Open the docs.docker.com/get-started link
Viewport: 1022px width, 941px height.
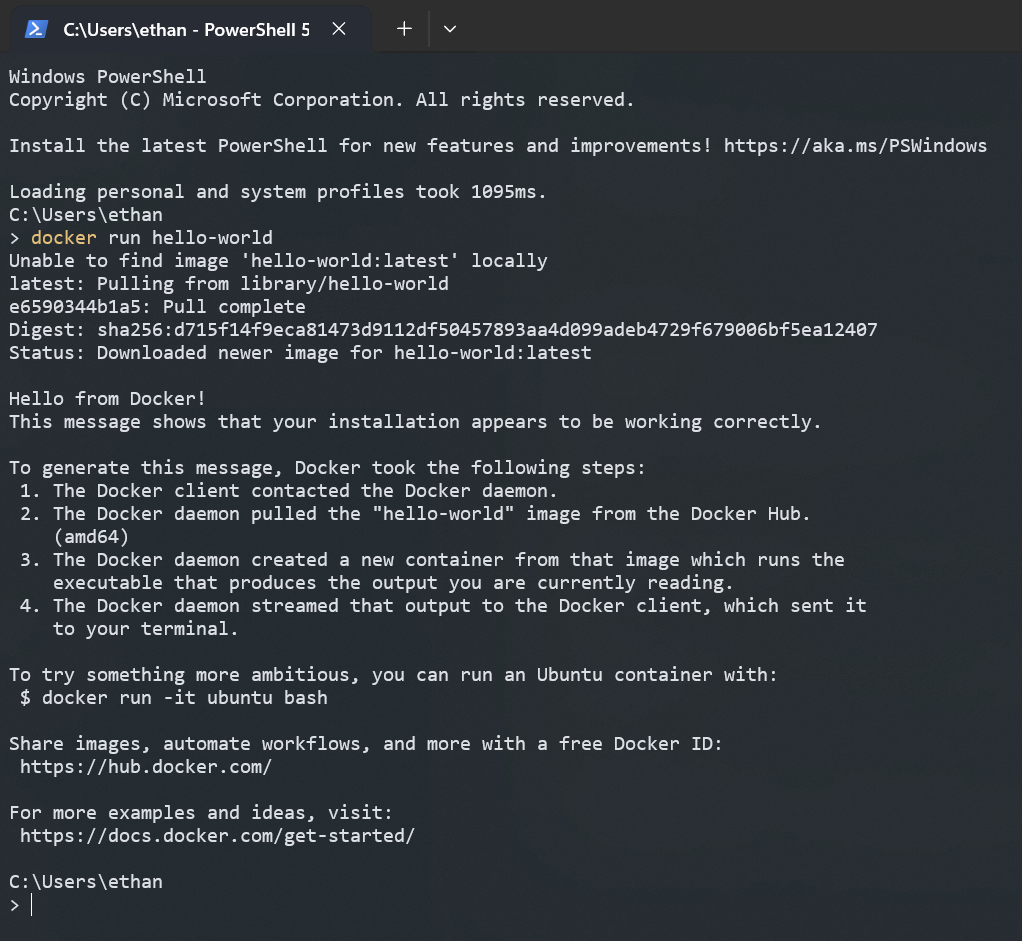click(x=217, y=835)
